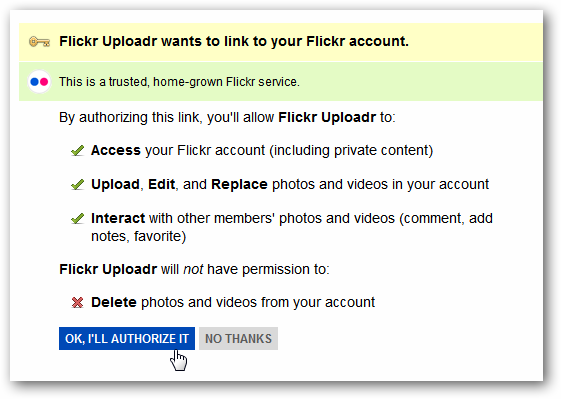Click the bold Access permission word
561x399 pixels.
tap(116, 150)
